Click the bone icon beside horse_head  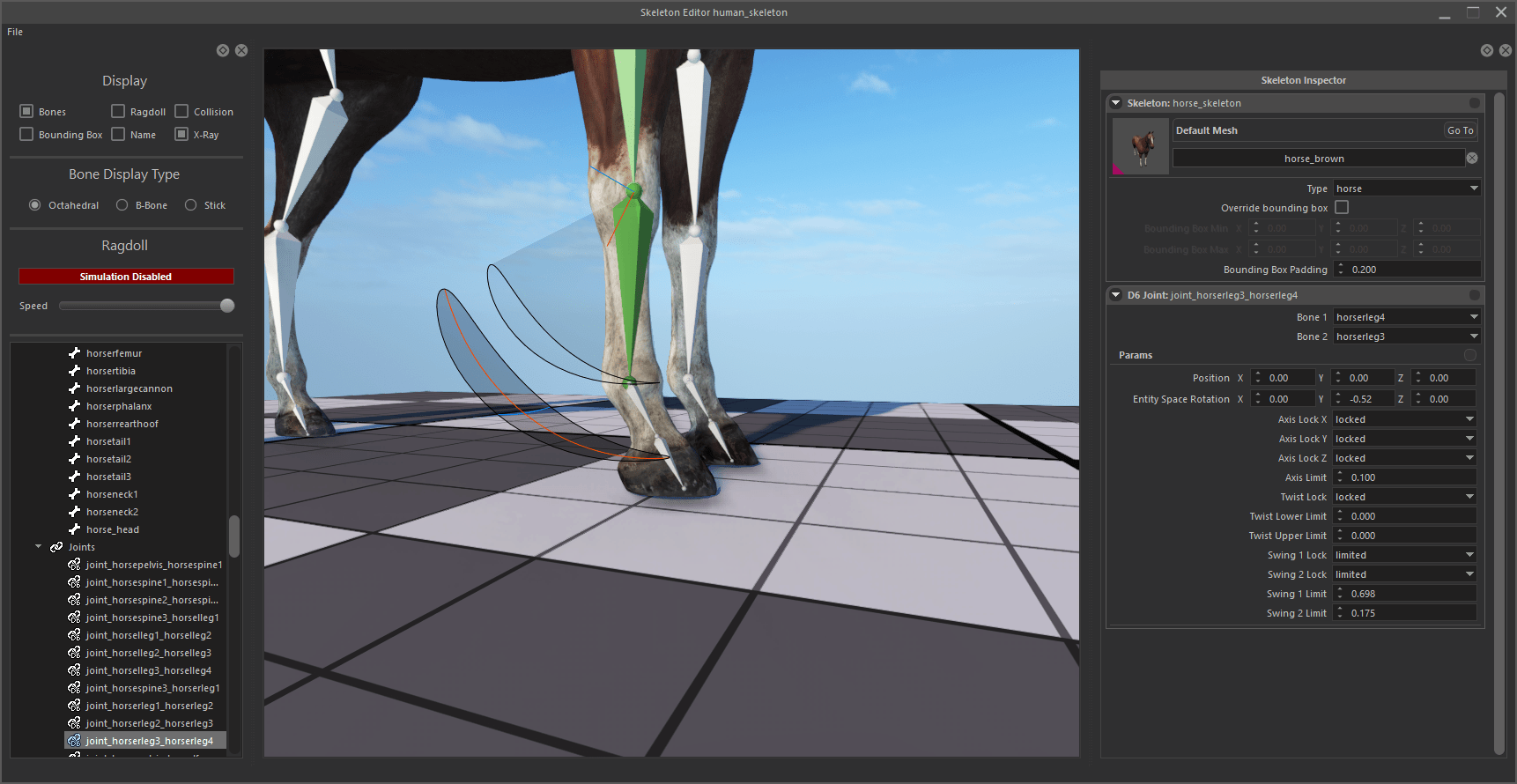[x=75, y=529]
